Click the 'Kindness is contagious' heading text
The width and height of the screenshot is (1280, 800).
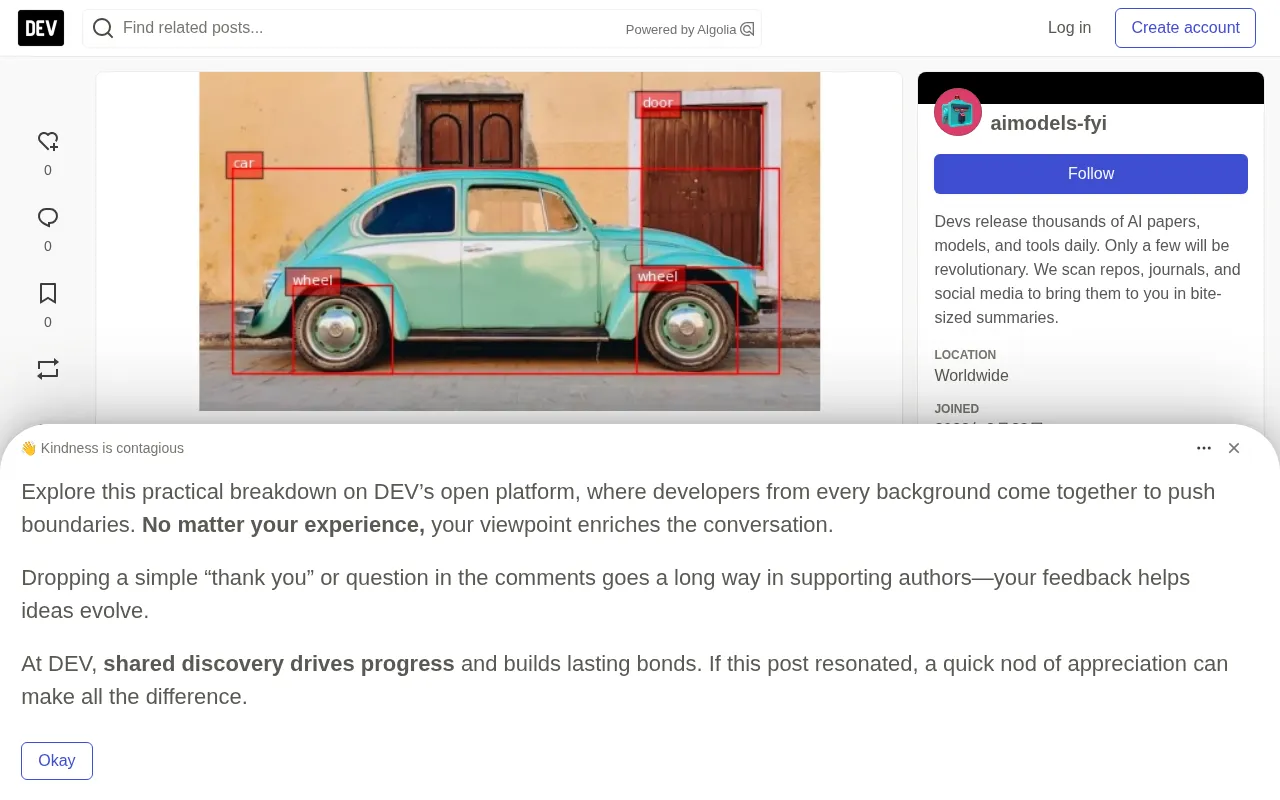click(112, 448)
